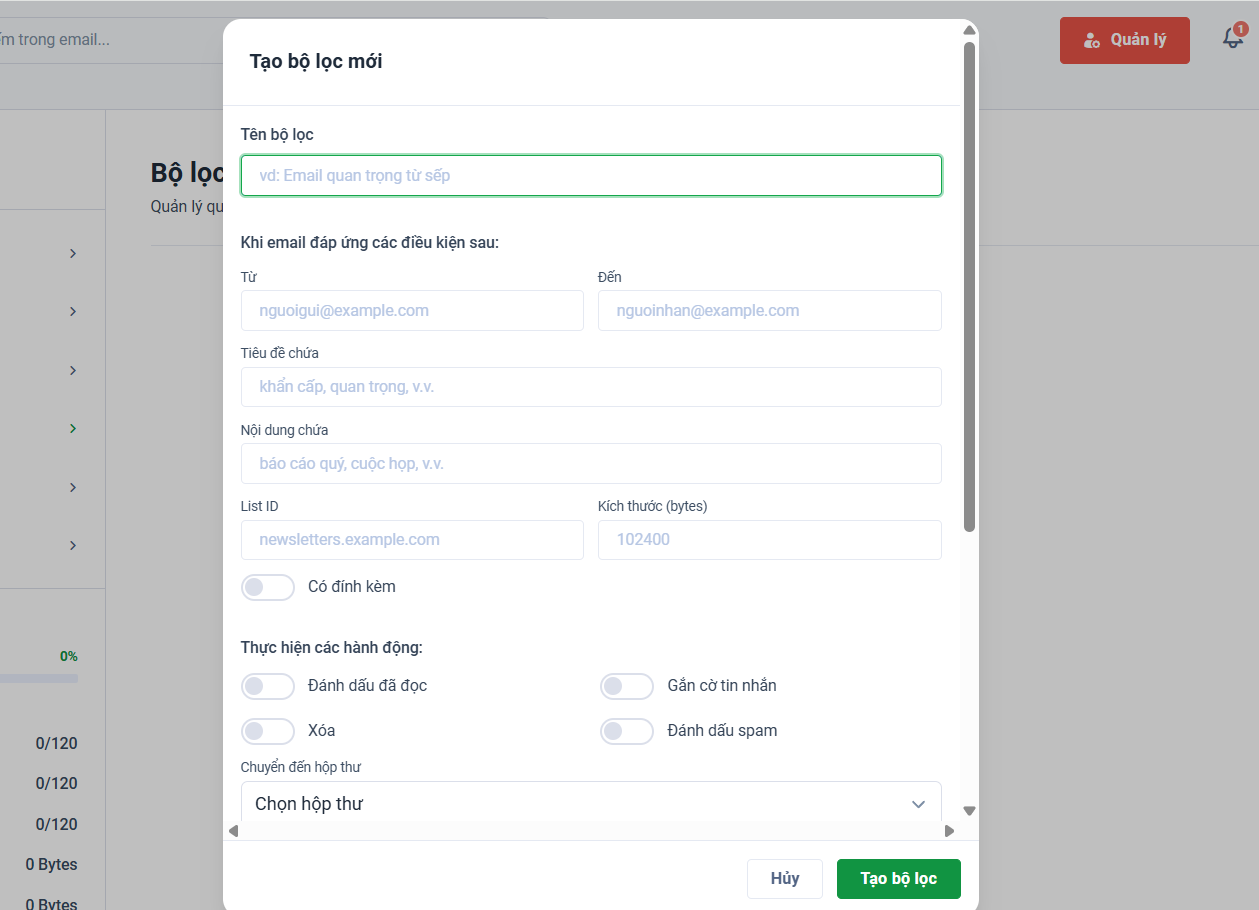This screenshot has height=910, width=1259.
Task: Toggle the Xóa action switch
Action: tap(268, 731)
